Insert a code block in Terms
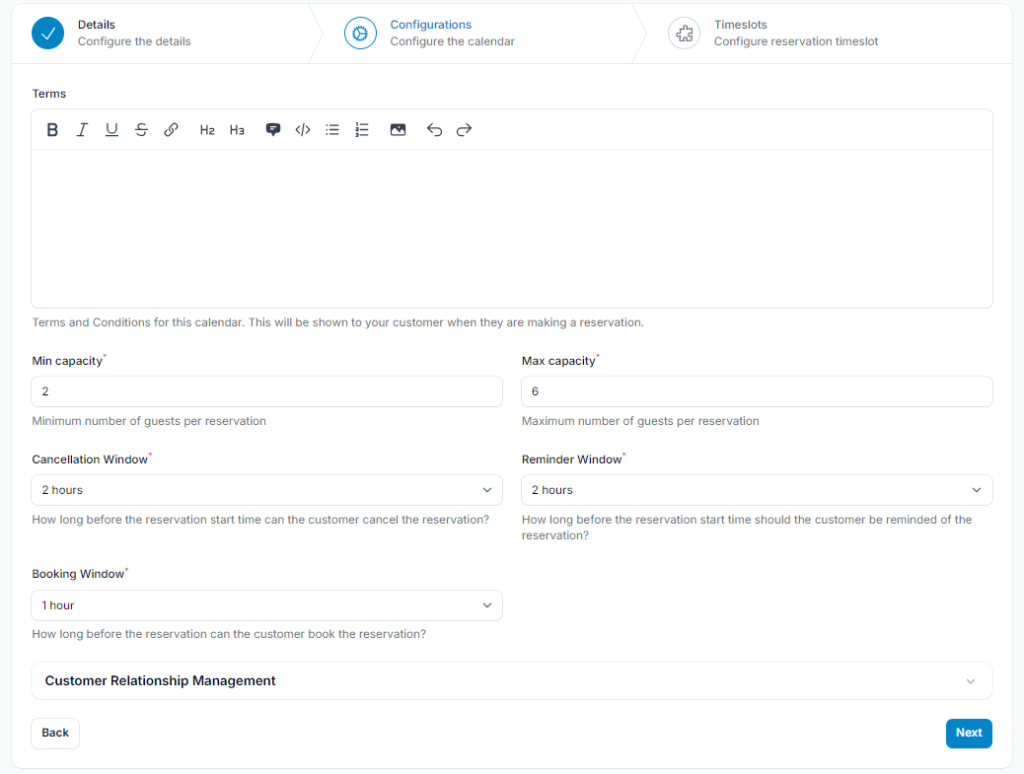The image size is (1024, 774). click(x=302, y=130)
